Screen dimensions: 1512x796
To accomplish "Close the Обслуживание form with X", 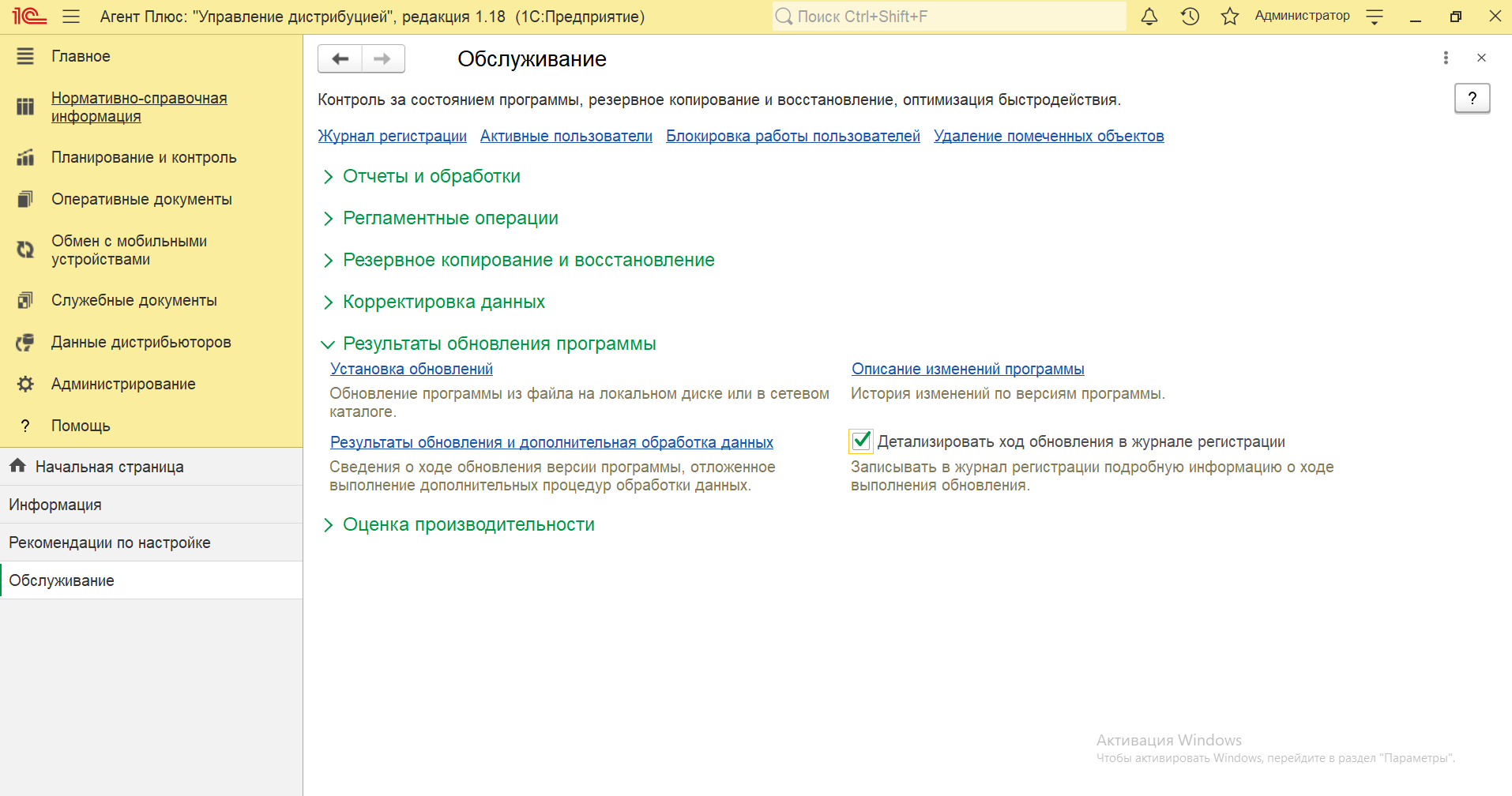I will (x=1481, y=58).
